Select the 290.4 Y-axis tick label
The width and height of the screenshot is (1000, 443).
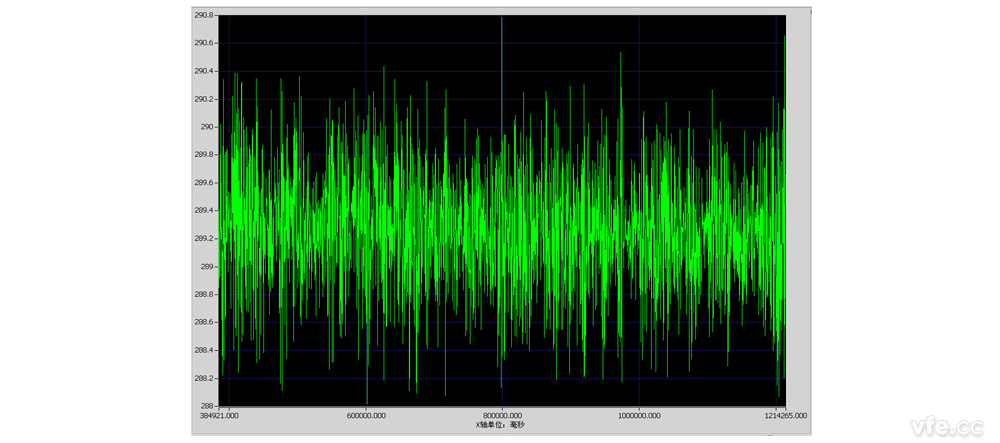click(x=204, y=71)
